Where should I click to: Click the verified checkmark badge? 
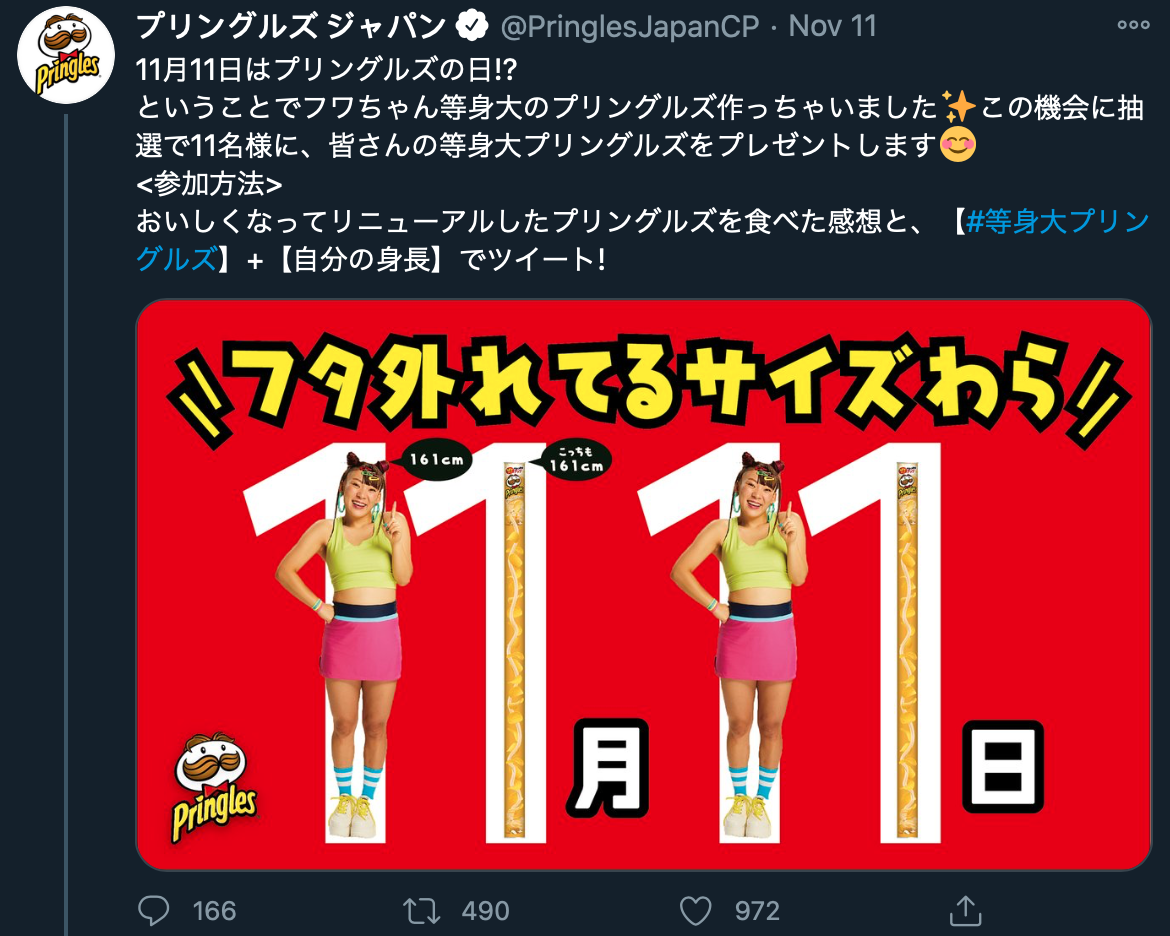471,27
